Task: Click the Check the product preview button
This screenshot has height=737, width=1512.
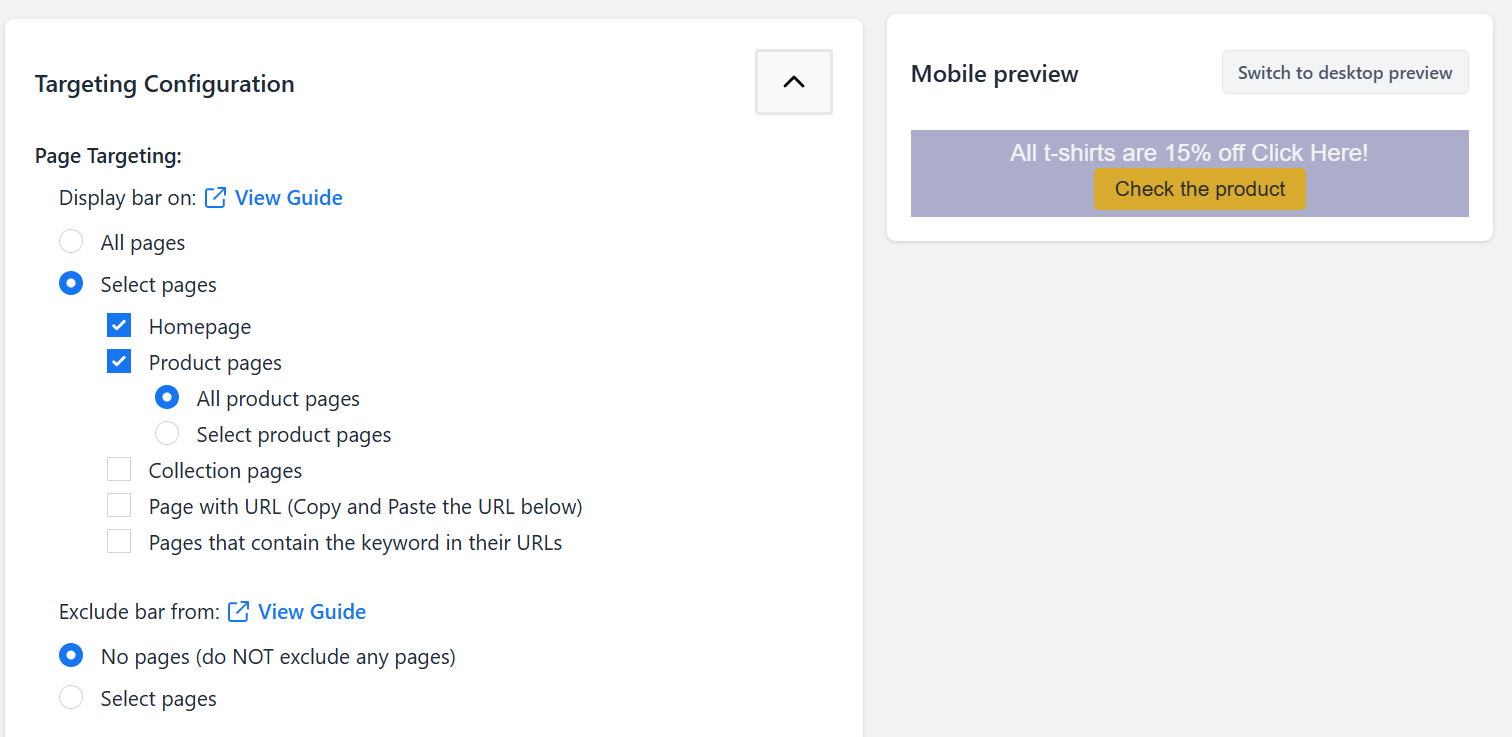Action: coord(1199,189)
